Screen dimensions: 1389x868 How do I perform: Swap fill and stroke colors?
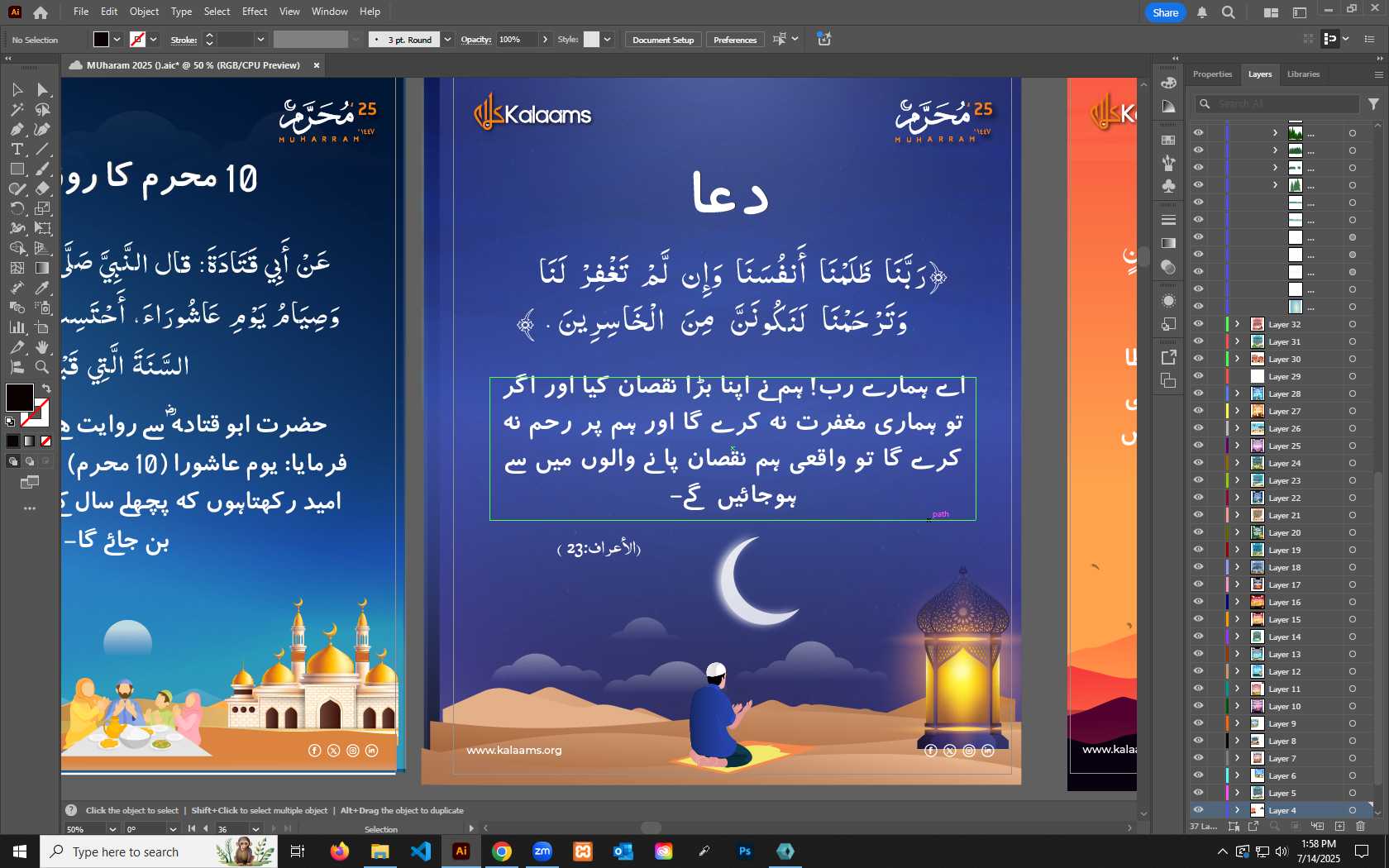click(46, 388)
